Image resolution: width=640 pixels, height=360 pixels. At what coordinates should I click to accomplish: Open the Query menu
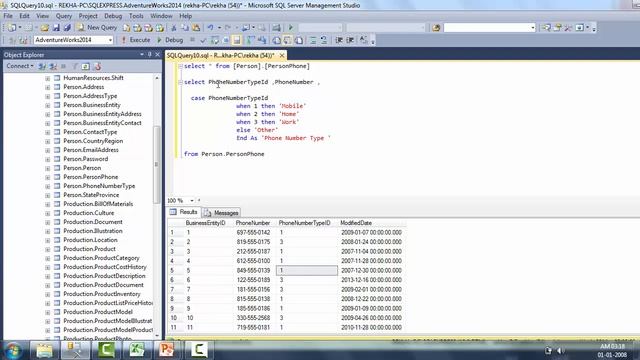[x=64, y=16]
